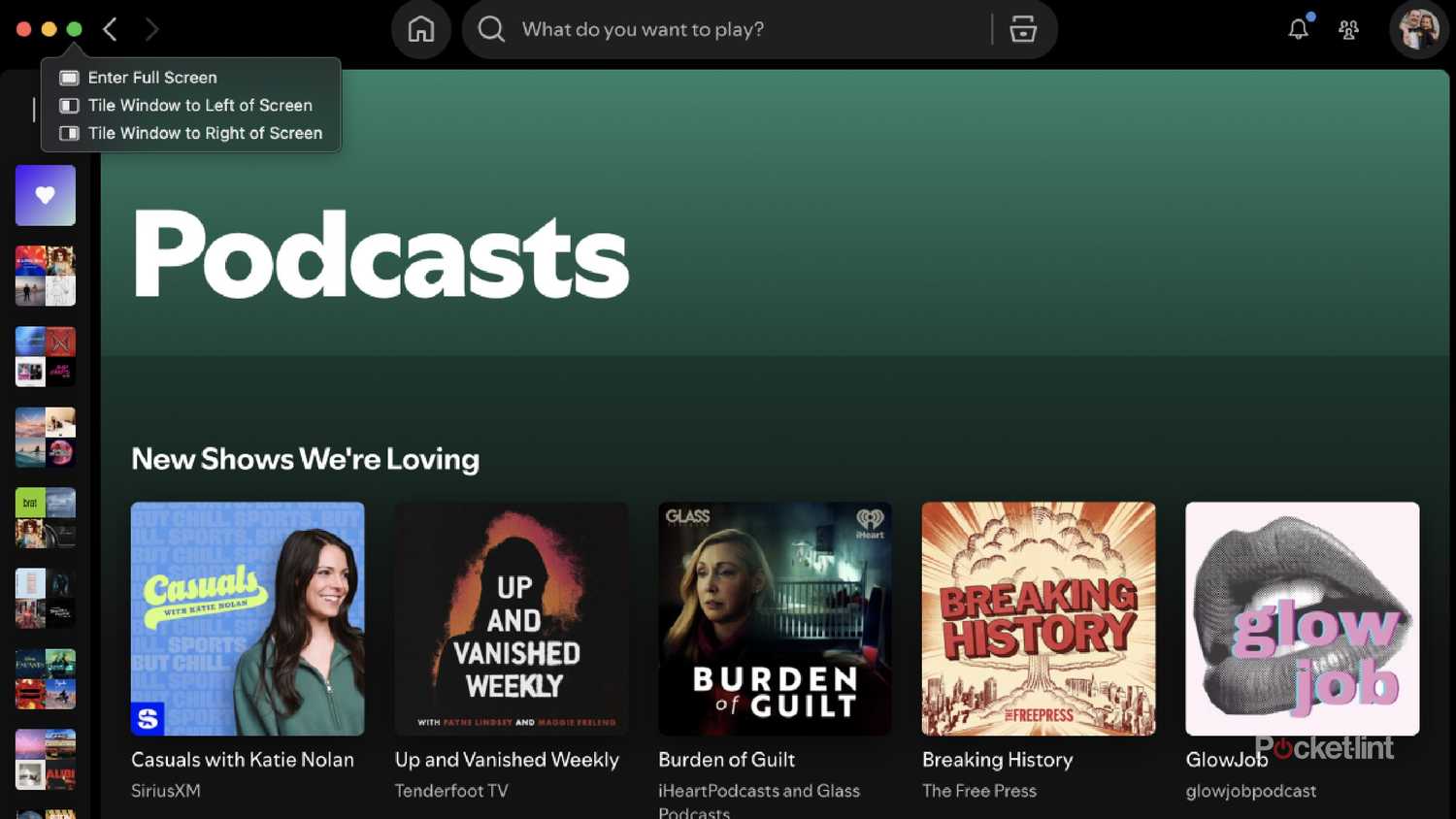
Task: Choose Tile Window to Left of Screen
Action: [x=199, y=106]
